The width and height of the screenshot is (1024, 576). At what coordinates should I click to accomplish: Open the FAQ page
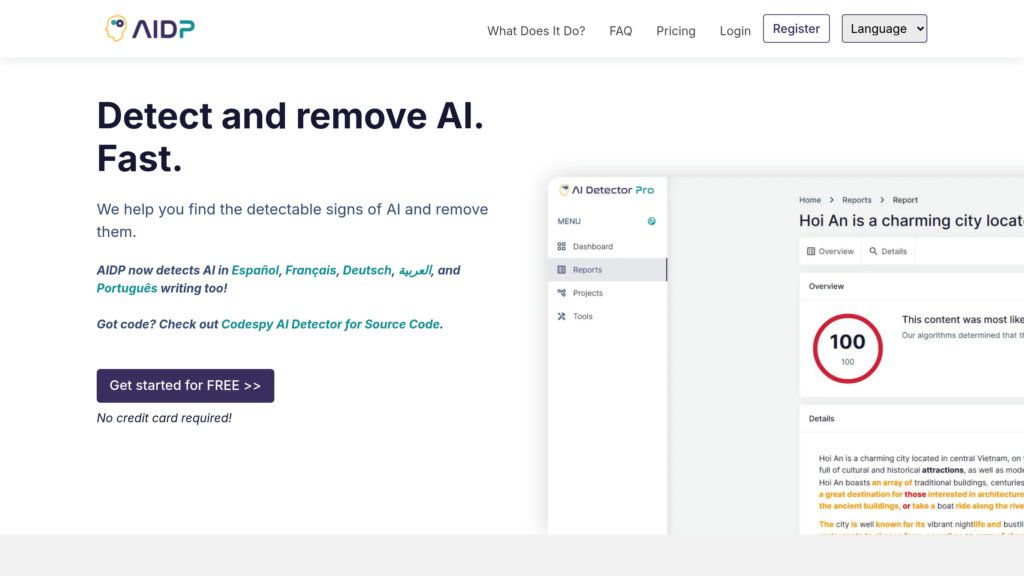coord(620,31)
